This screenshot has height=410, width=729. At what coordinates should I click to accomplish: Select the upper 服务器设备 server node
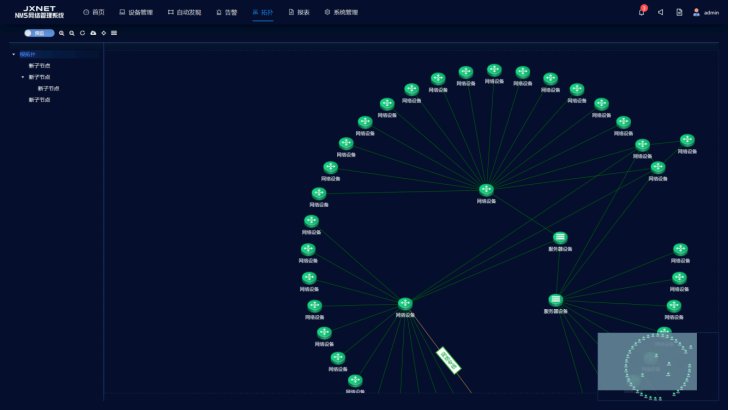(x=560, y=238)
